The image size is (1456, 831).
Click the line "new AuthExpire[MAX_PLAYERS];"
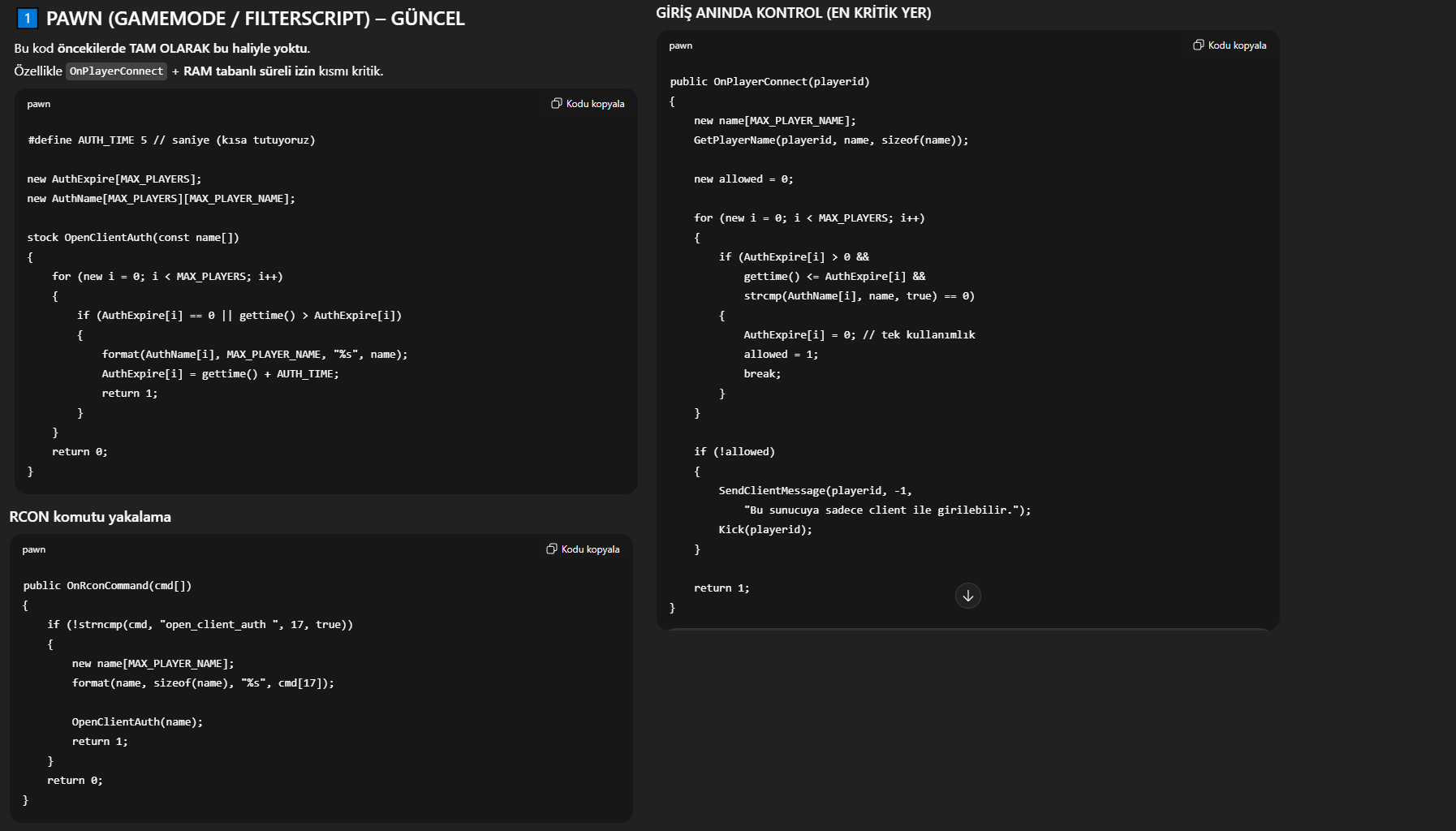(x=114, y=179)
